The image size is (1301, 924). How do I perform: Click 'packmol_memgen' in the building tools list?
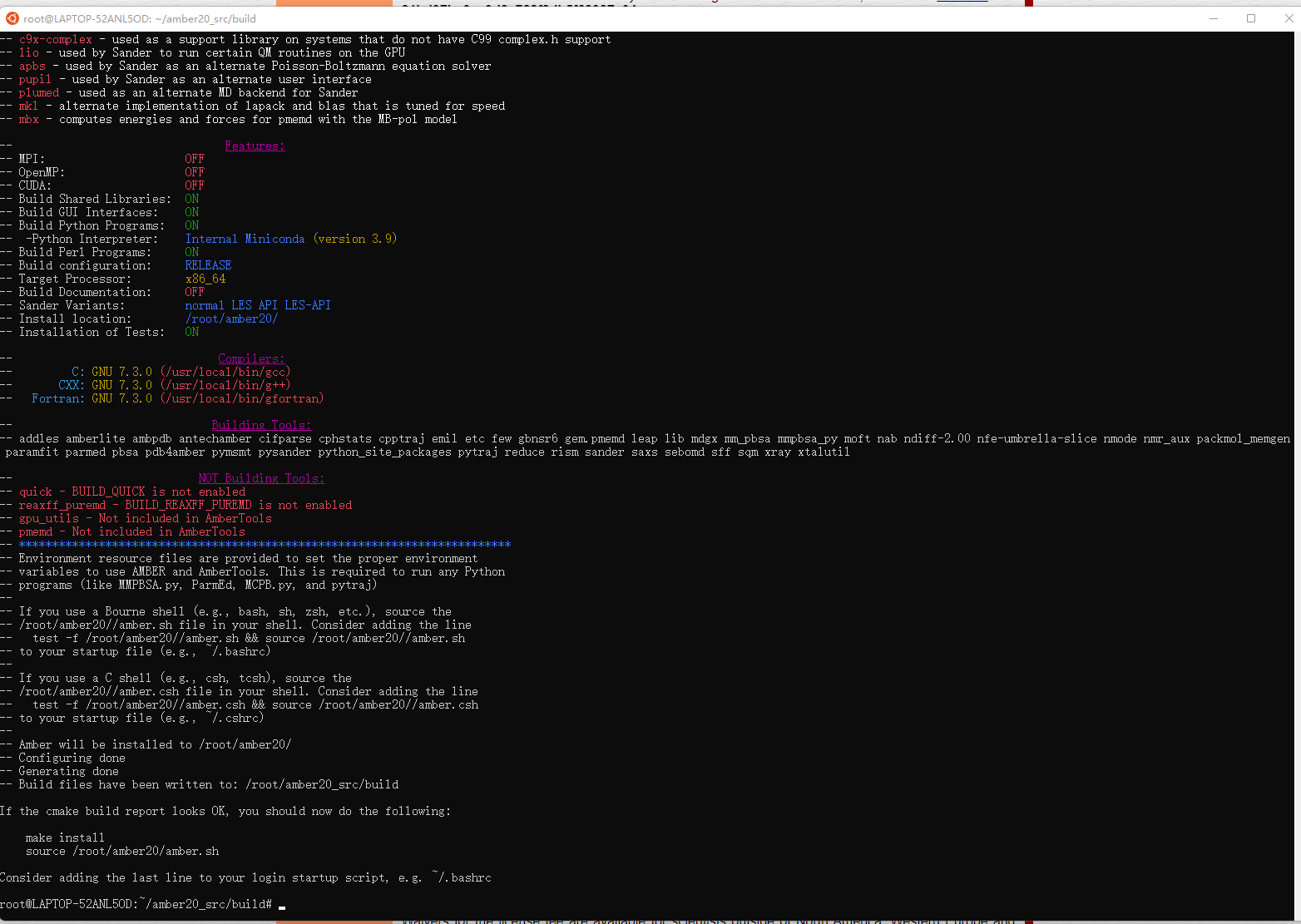coord(1244,438)
